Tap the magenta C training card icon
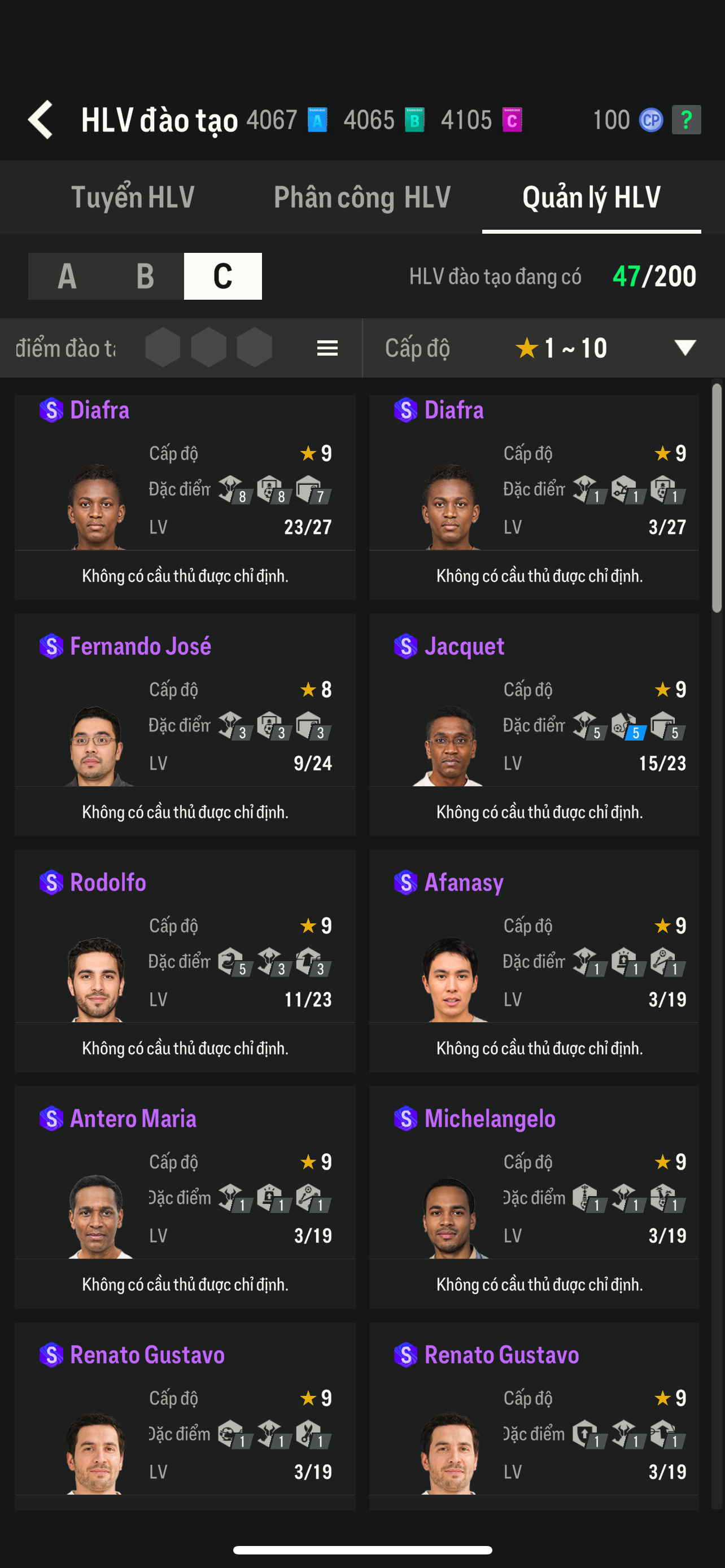 (x=512, y=119)
